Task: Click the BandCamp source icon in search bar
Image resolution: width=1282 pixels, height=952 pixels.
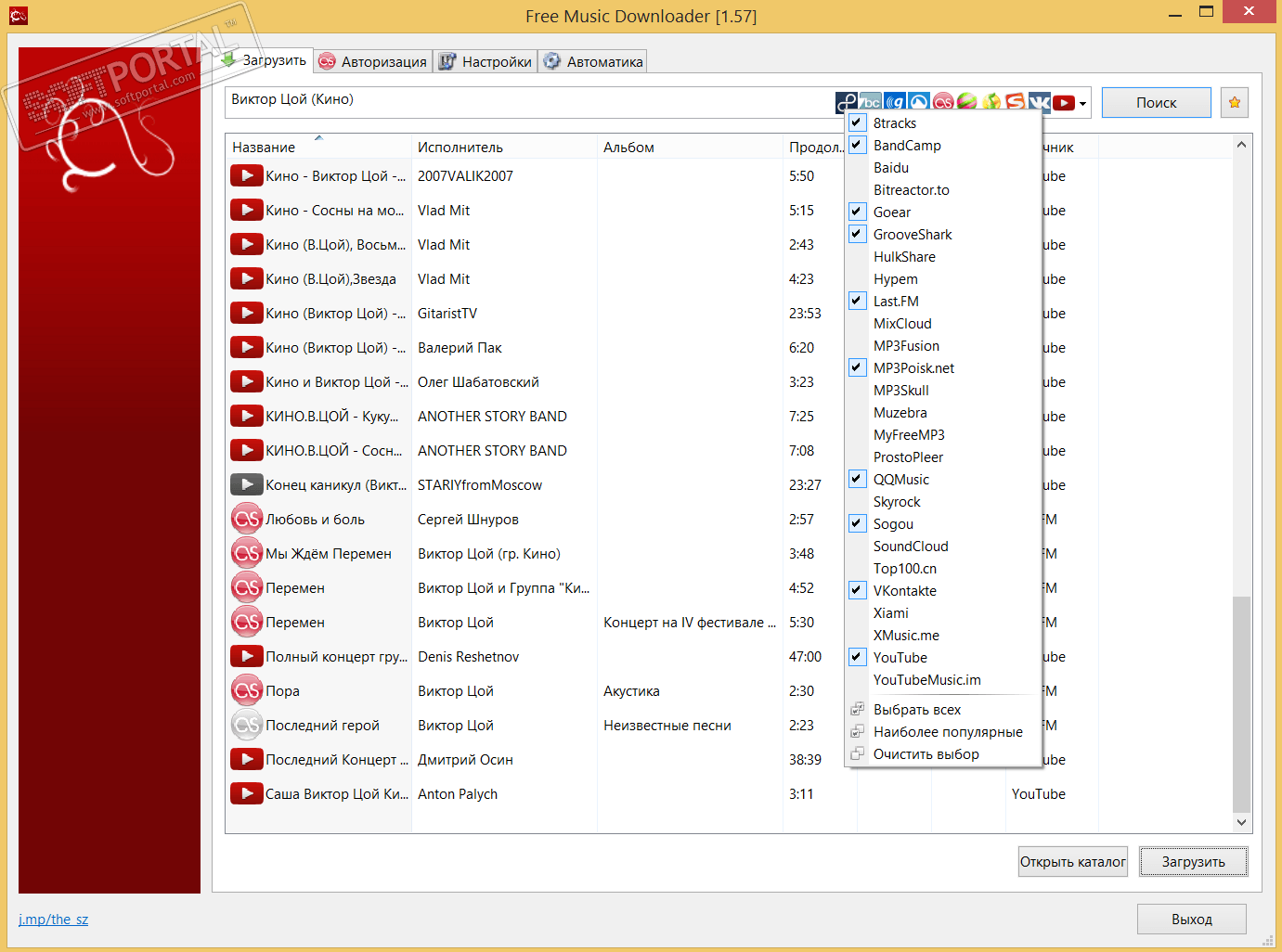Action: pyautogui.click(x=870, y=103)
